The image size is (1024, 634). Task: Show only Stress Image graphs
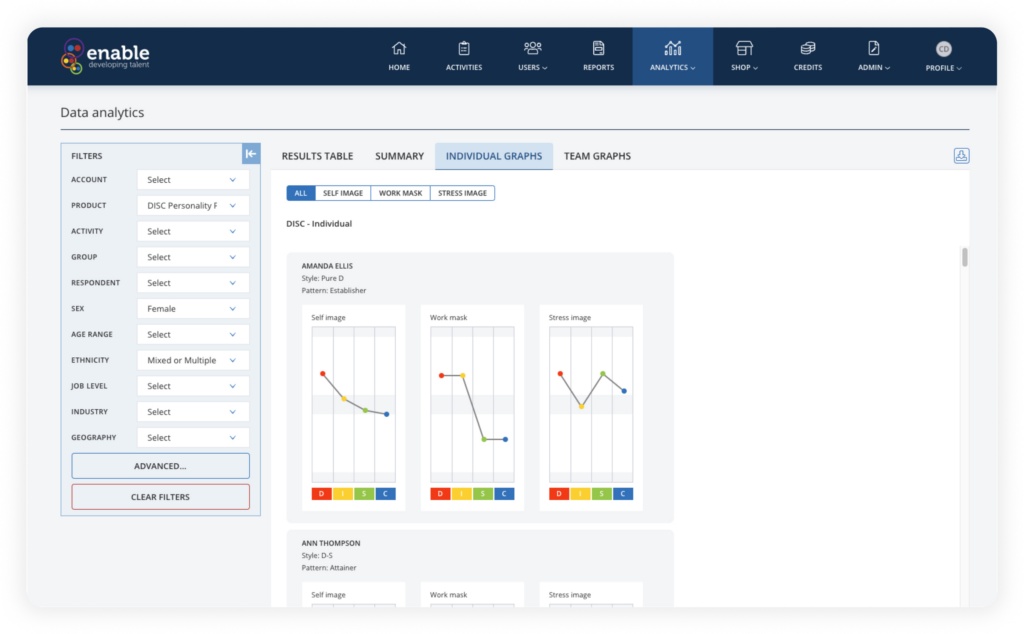click(462, 193)
